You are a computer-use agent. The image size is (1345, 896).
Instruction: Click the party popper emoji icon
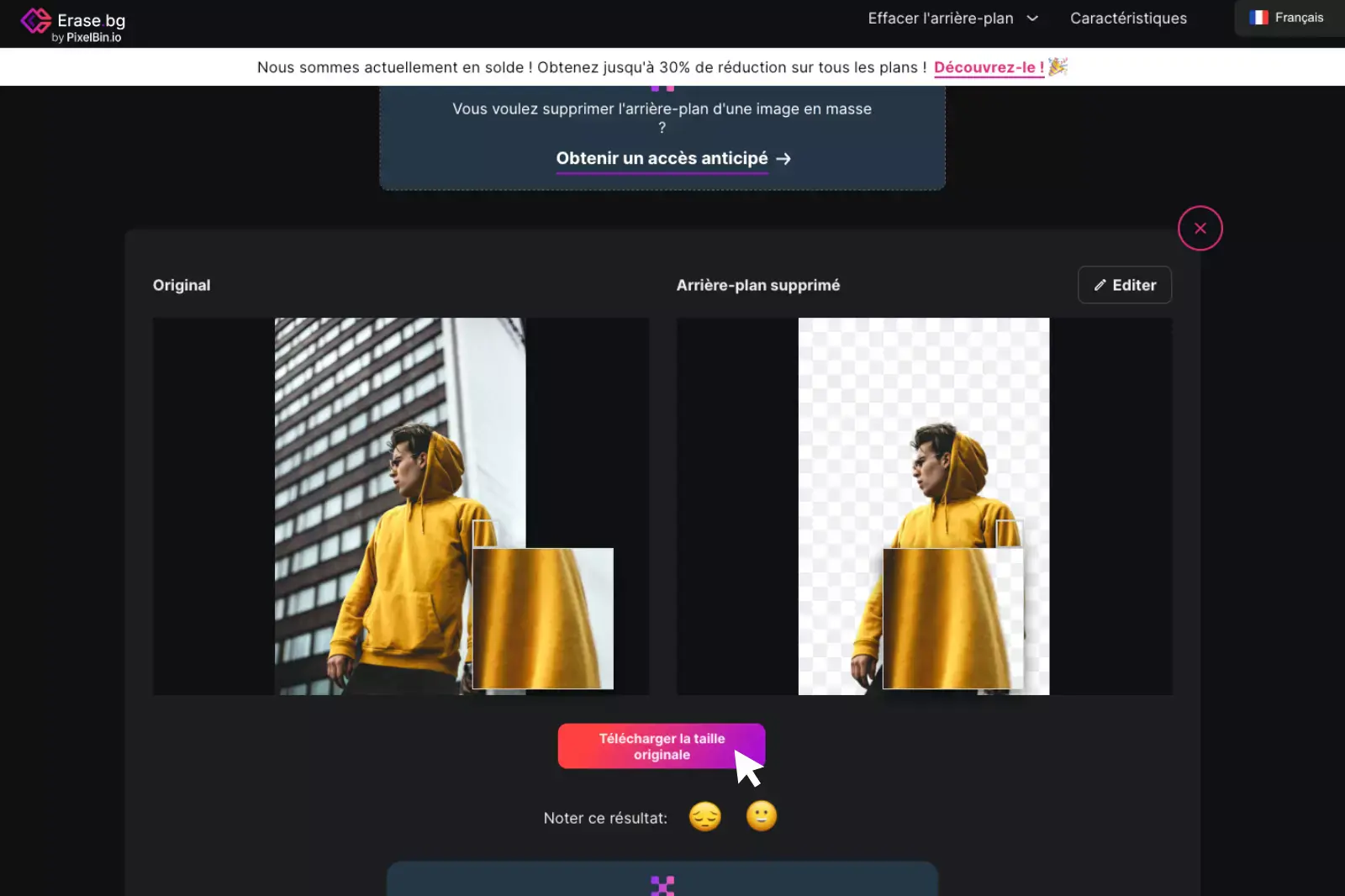(1058, 66)
